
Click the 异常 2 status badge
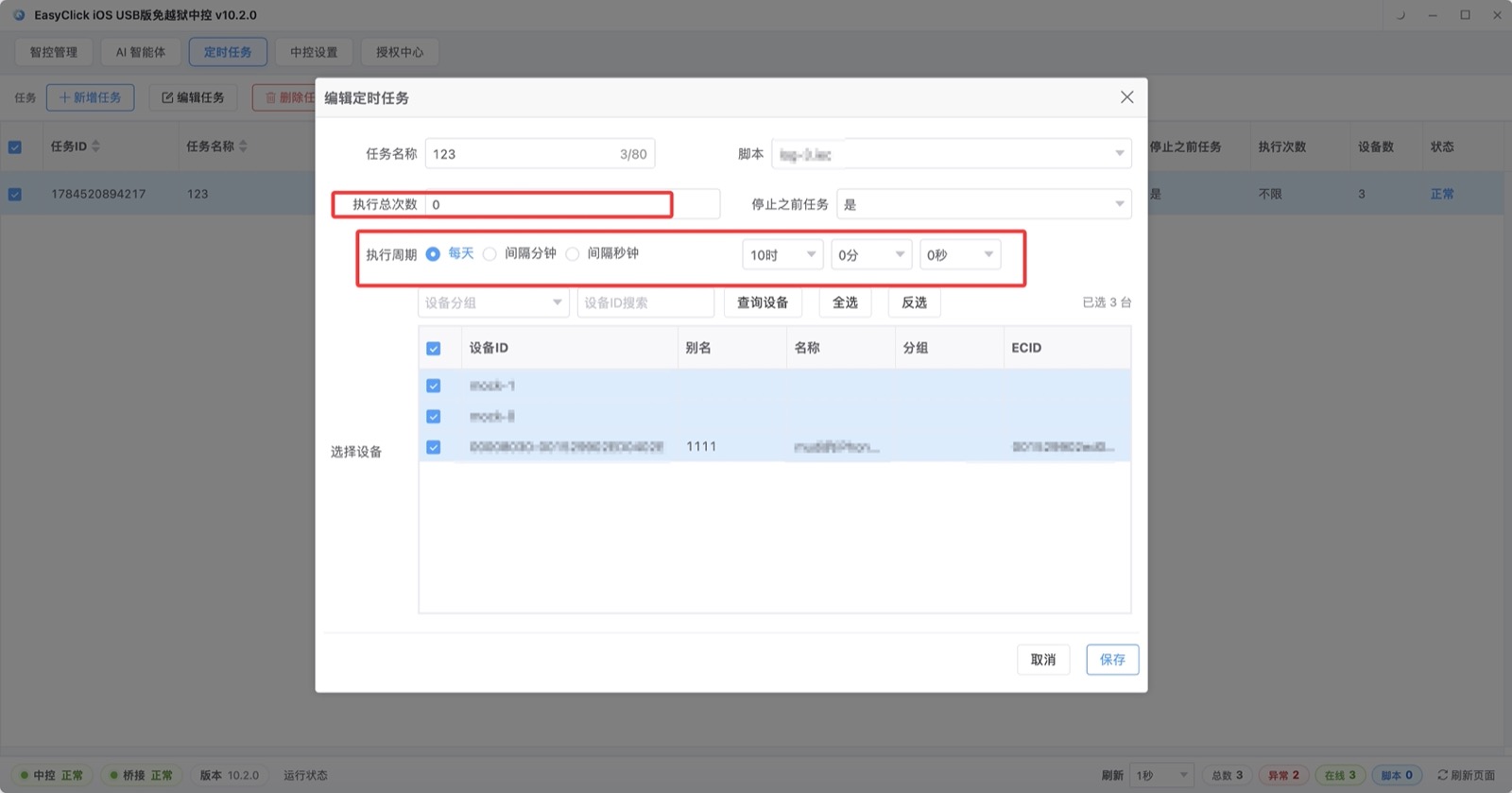[x=1283, y=775]
